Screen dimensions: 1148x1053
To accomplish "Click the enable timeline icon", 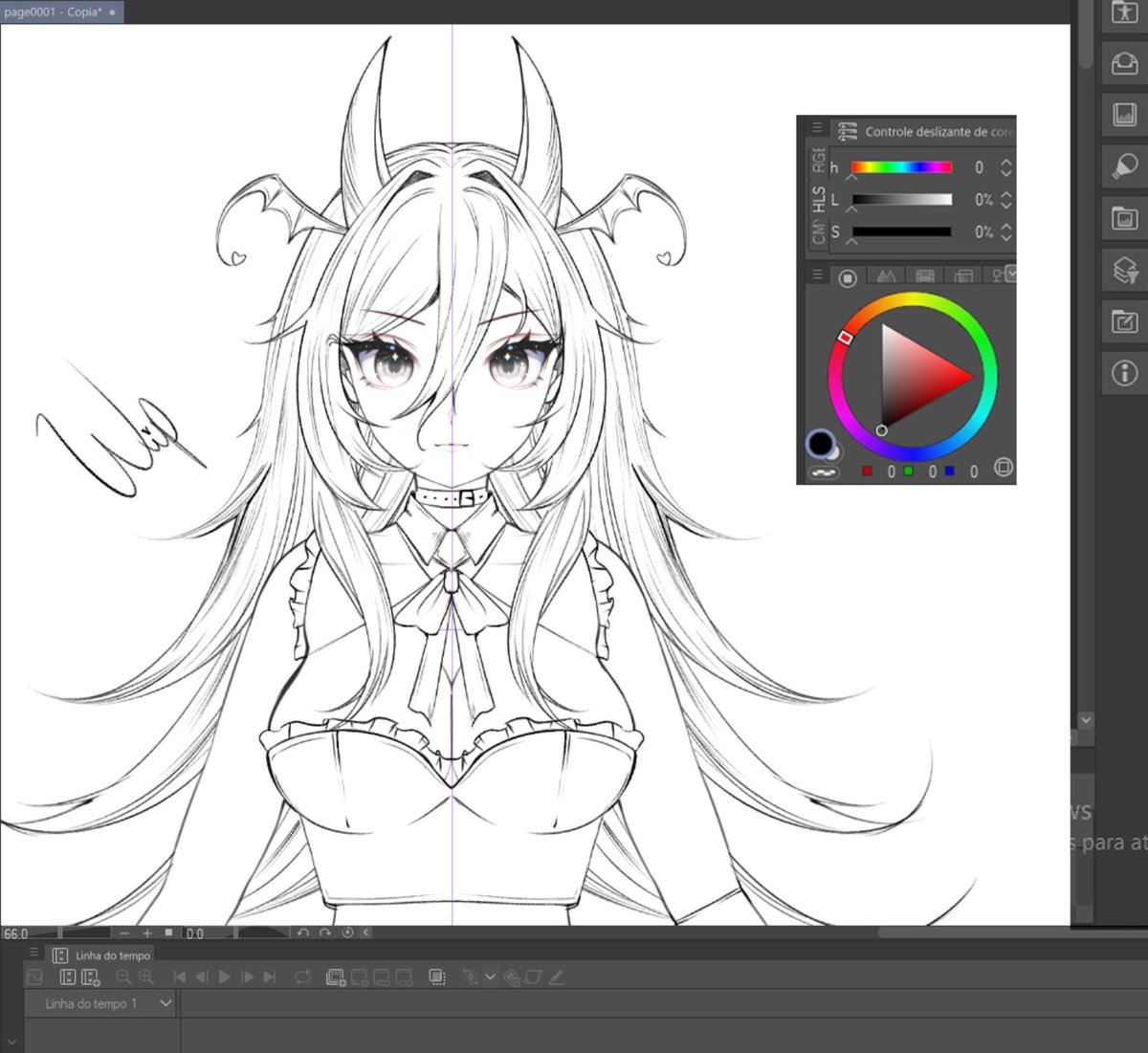I will pyautogui.click(x=67, y=977).
